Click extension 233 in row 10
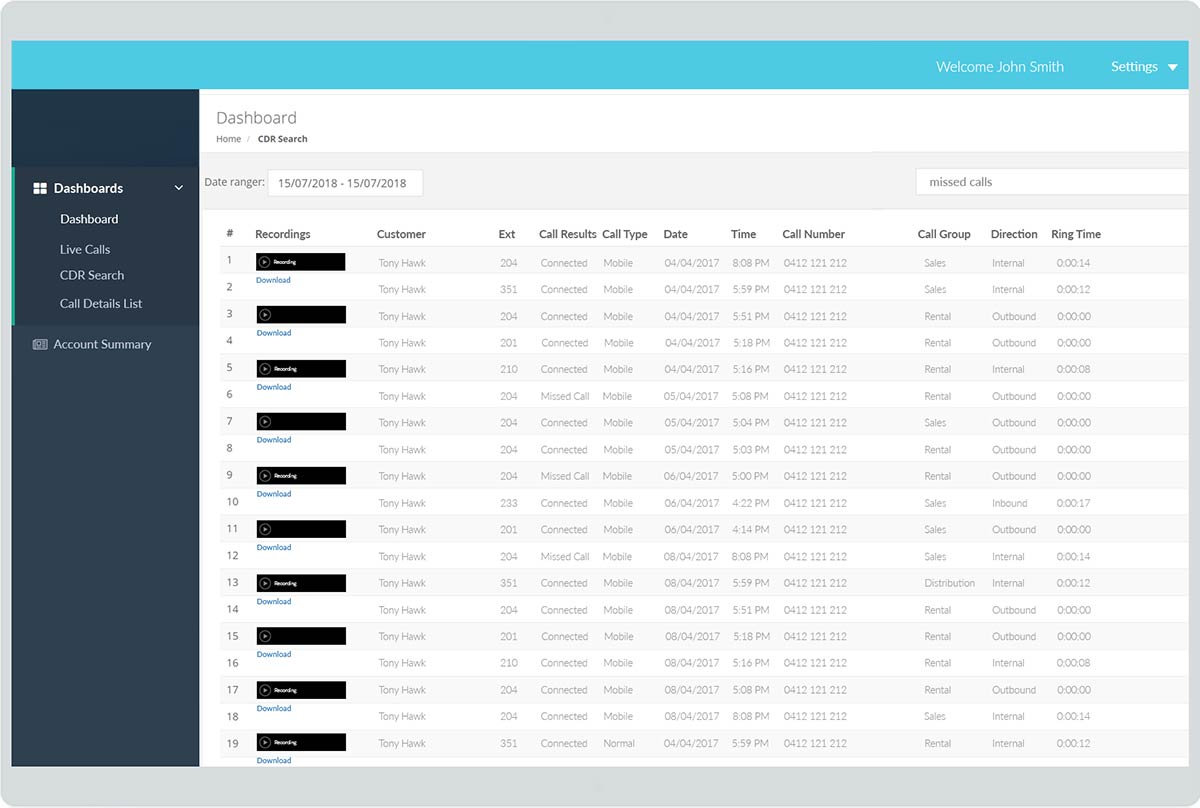The width and height of the screenshot is (1200, 808). tap(509, 503)
